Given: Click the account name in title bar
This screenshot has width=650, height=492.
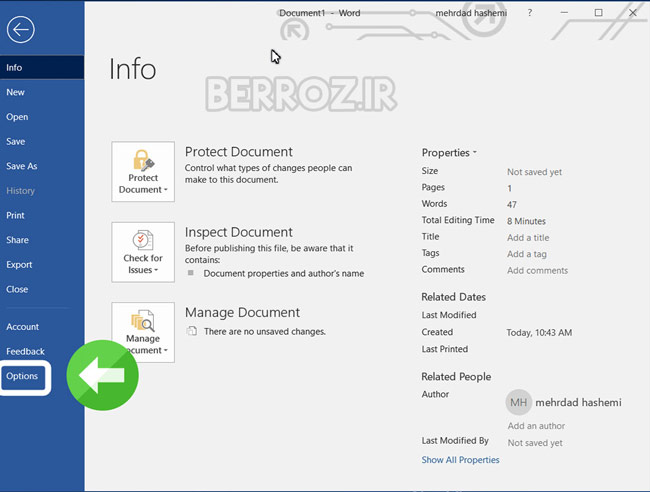Looking at the screenshot, I should [x=471, y=13].
